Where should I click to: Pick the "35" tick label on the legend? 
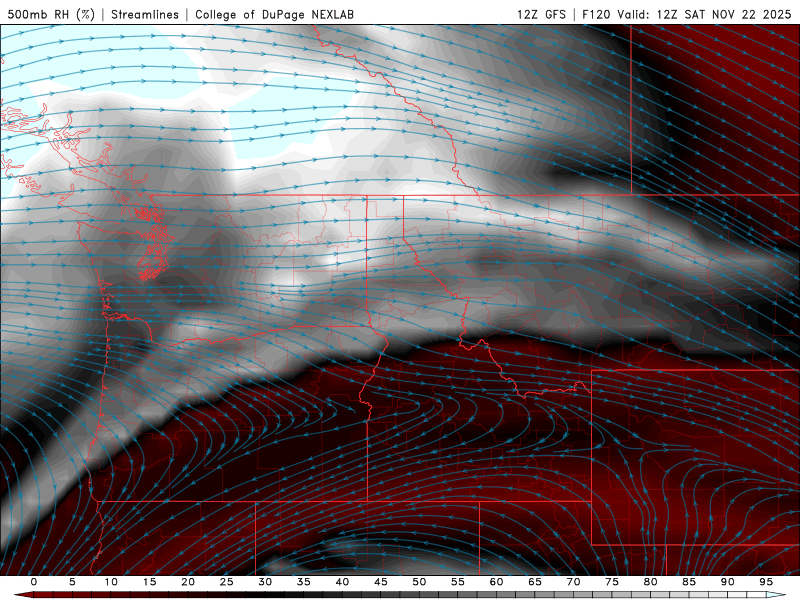pyautogui.click(x=304, y=582)
